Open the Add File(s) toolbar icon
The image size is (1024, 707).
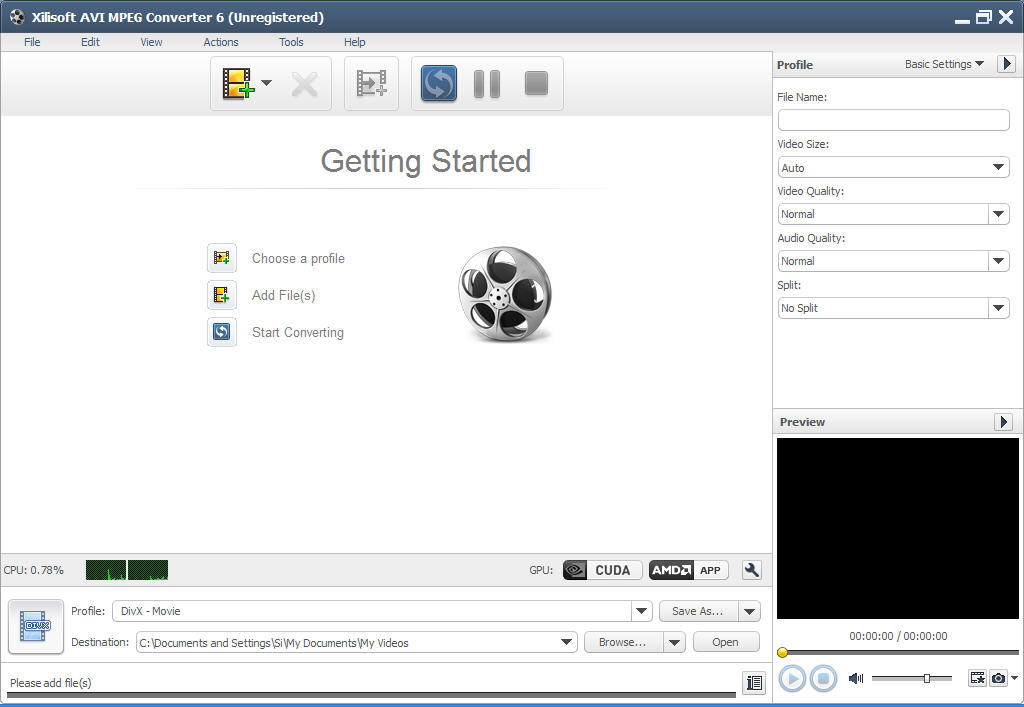[237, 84]
